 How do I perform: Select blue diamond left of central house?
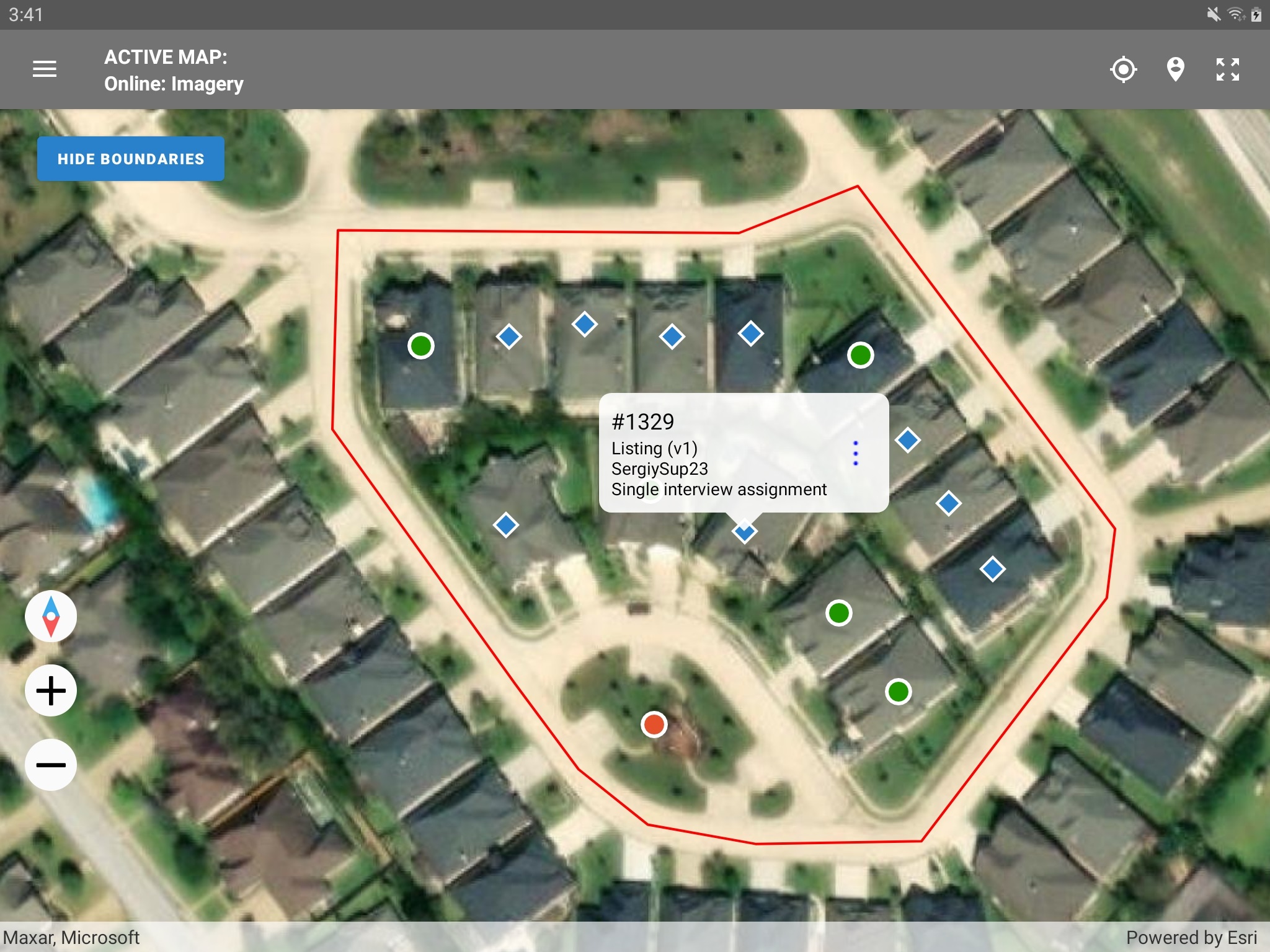point(506,525)
